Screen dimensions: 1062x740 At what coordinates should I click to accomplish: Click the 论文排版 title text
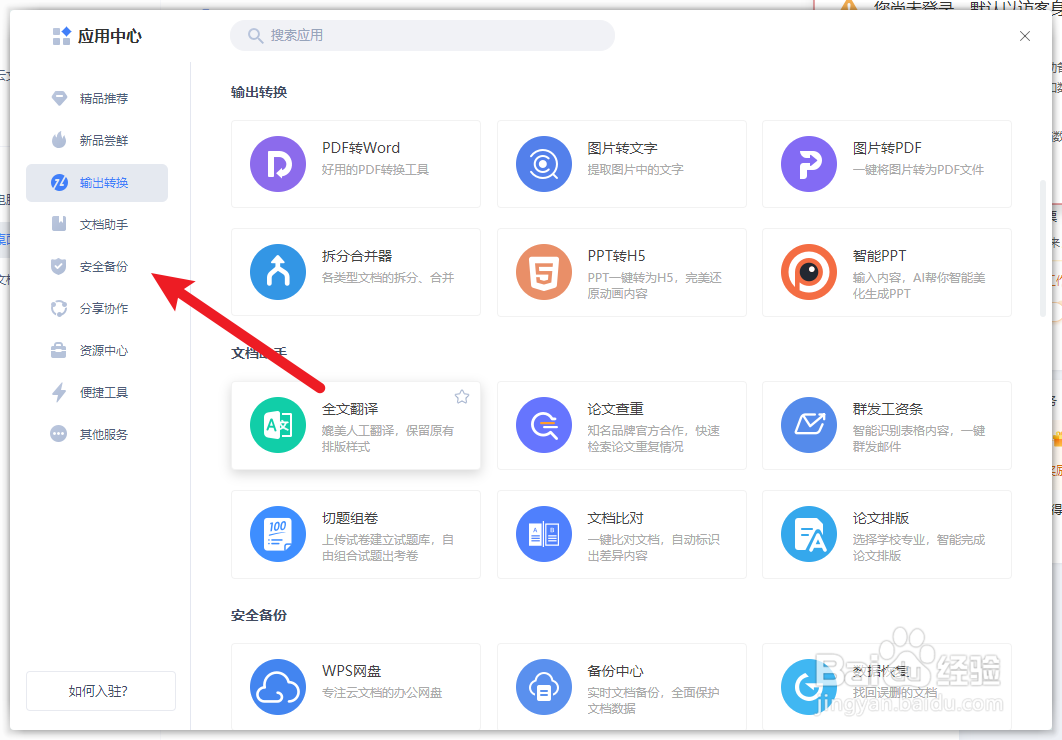click(880, 518)
